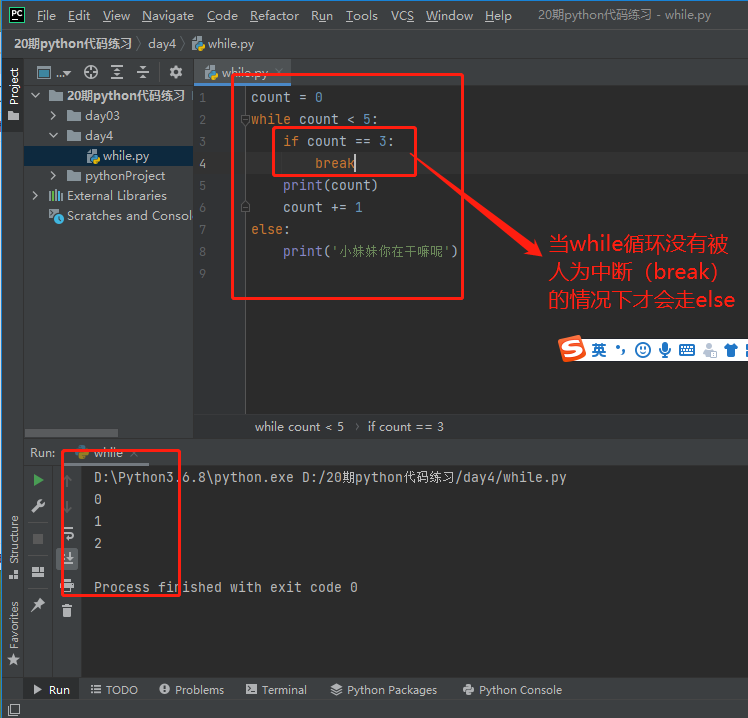This screenshot has height=718, width=748.
Task: Switch Sogou input language 英 button
Action: coord(599,350)
